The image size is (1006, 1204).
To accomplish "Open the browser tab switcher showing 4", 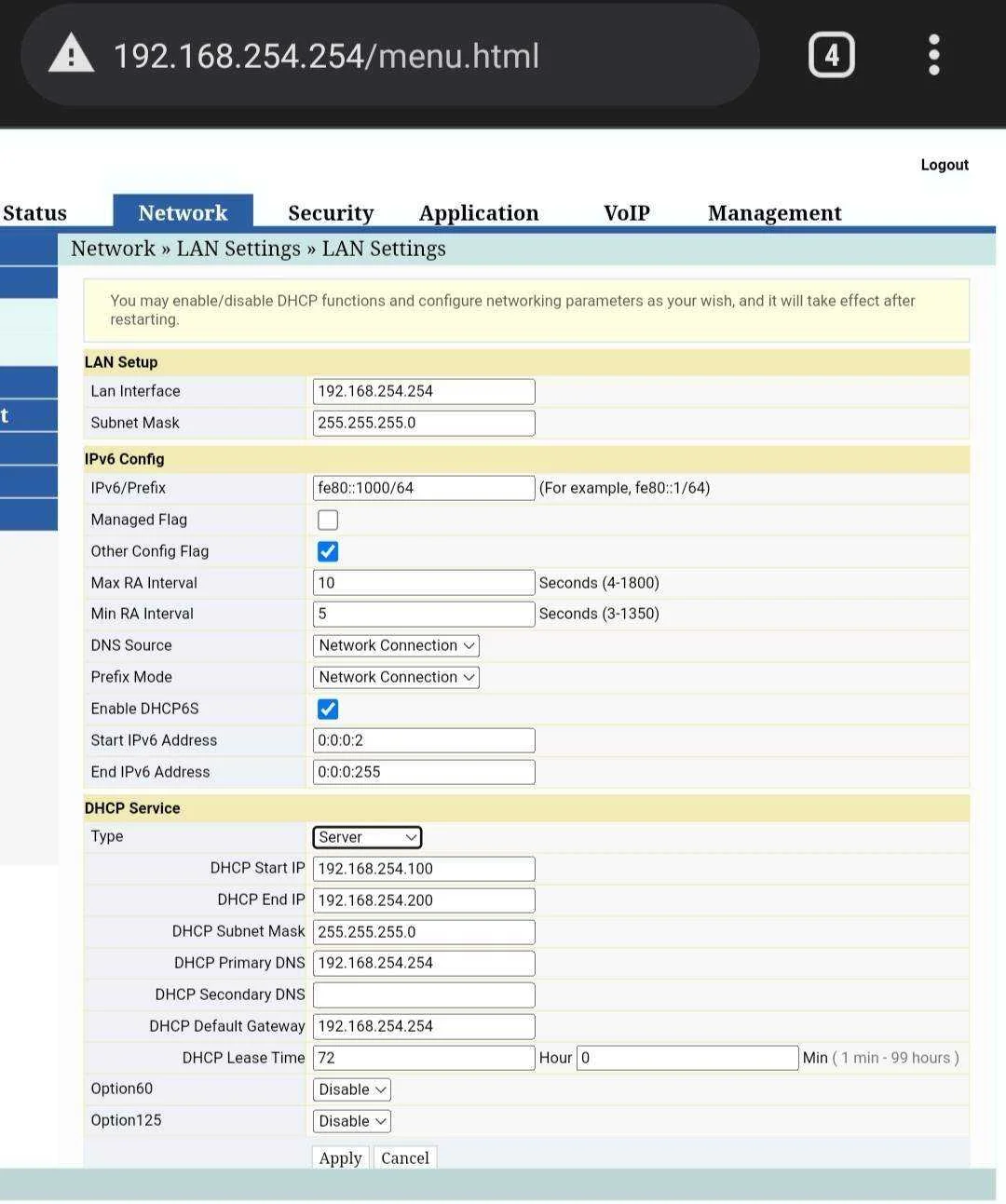I will pos(831,56).
